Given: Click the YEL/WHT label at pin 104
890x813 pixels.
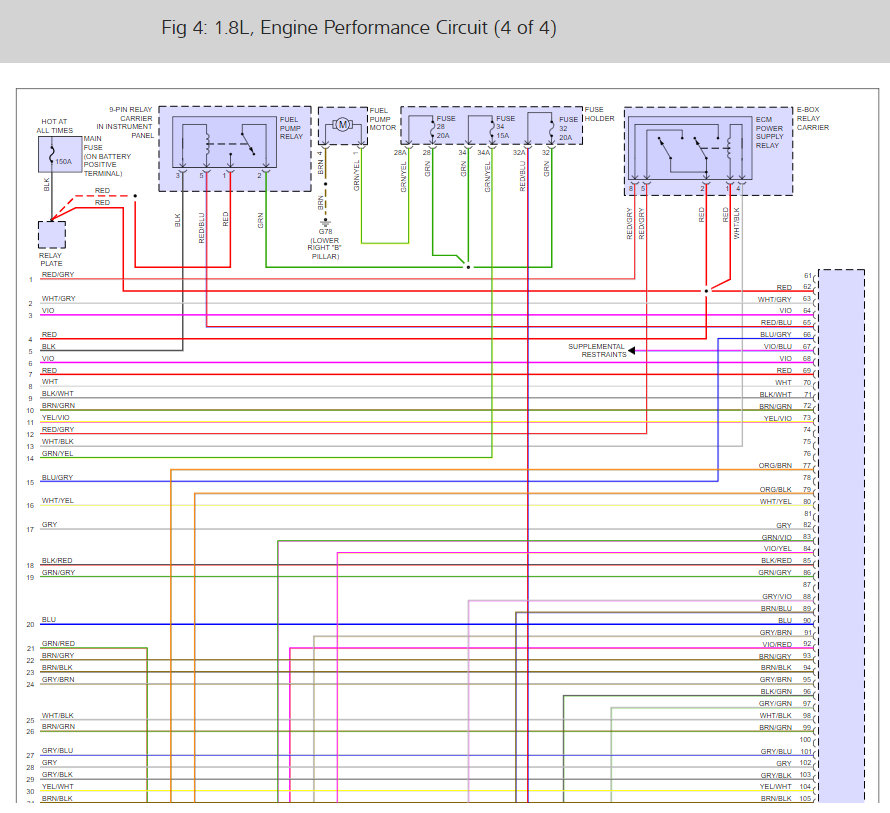Looking at the screenshot, I should tap(776, 786).
